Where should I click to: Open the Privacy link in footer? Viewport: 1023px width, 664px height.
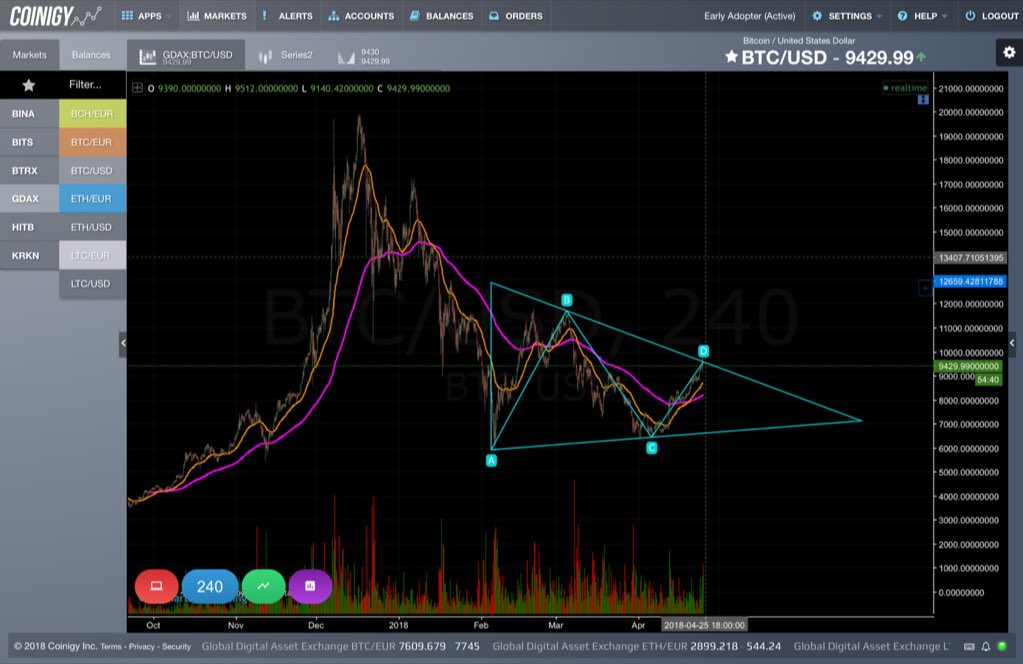coord(142,646)
